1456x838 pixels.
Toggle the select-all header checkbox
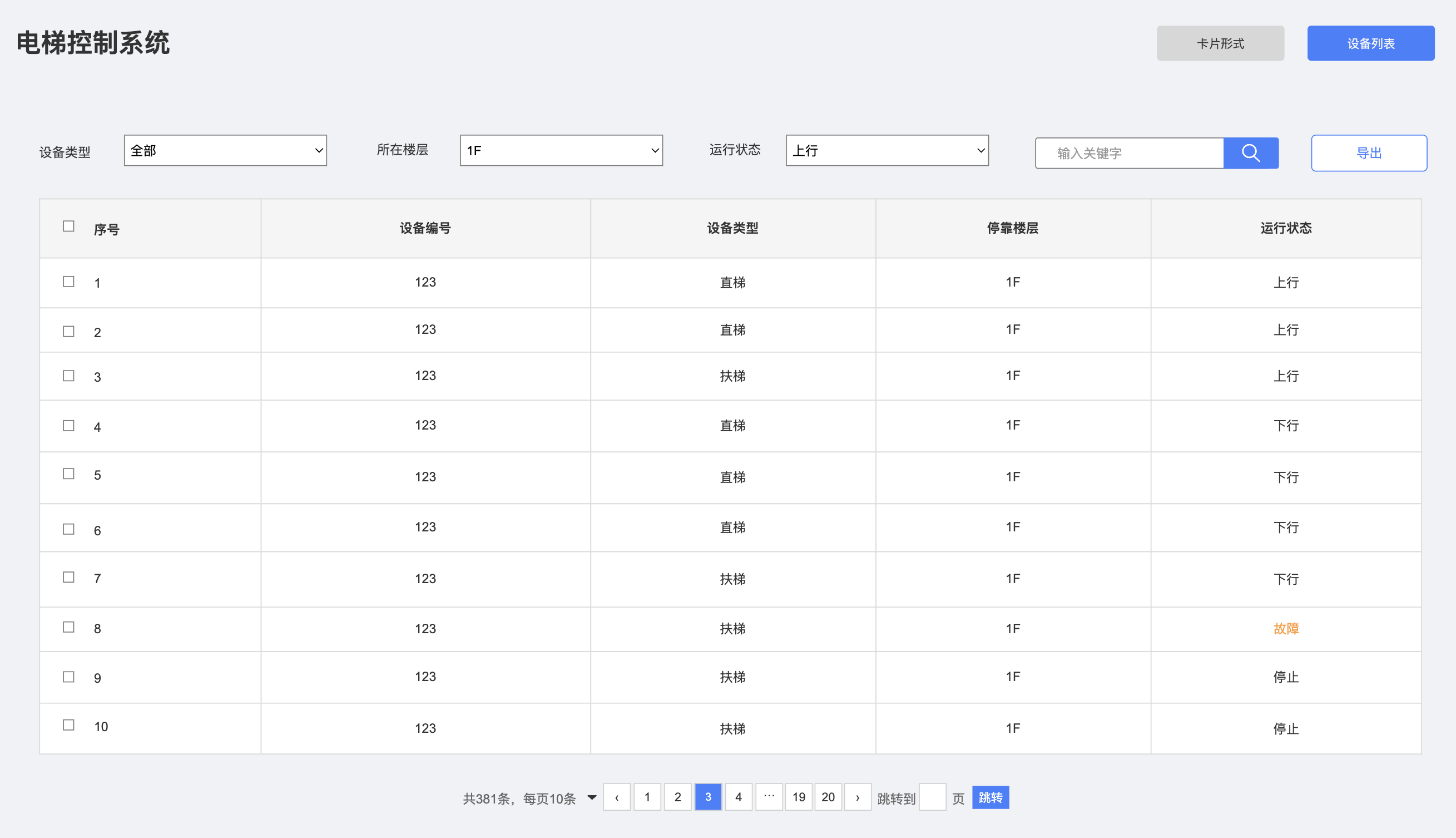[x=68, y=226]
